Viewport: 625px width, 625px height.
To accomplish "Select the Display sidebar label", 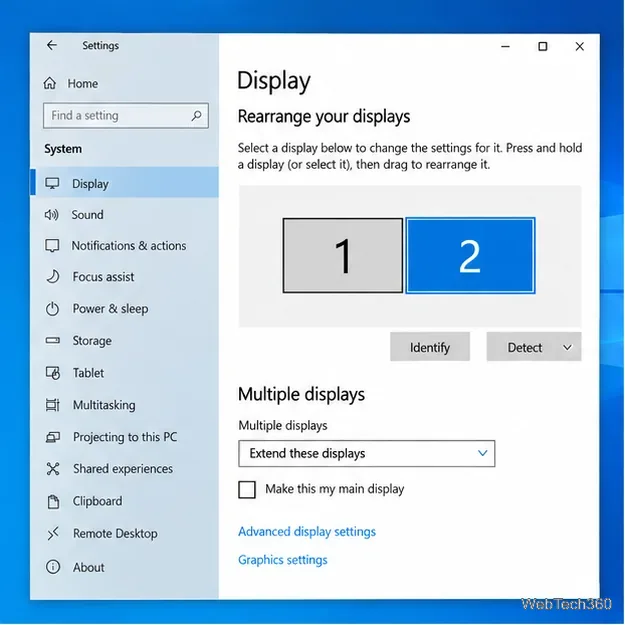I will [90, 184].
